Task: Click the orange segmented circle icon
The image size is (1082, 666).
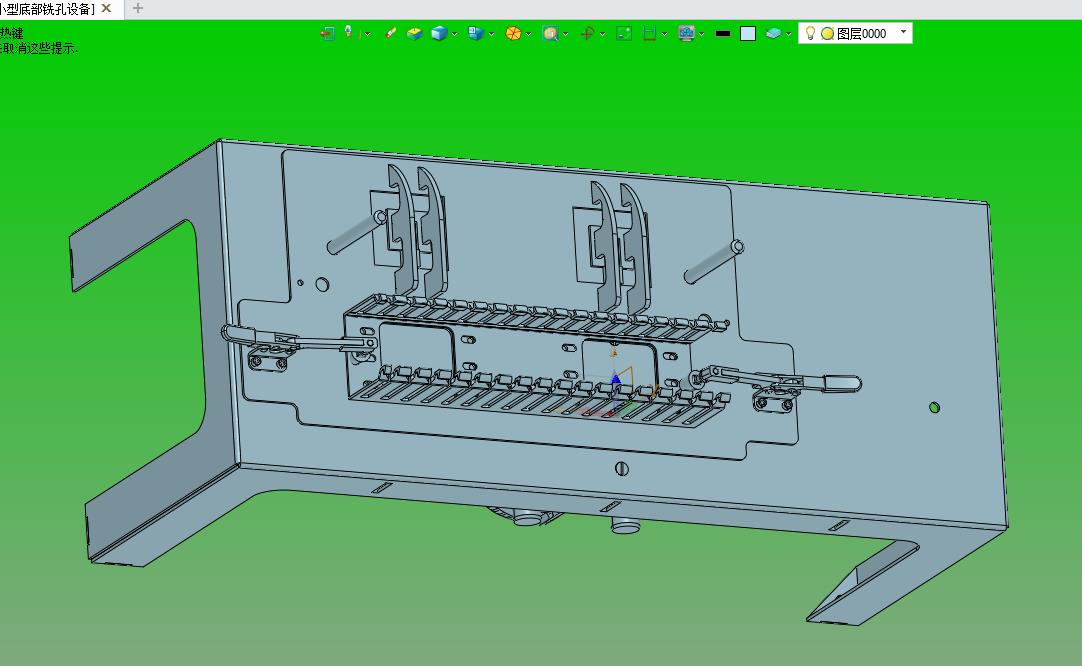Action: coord(513,33)
